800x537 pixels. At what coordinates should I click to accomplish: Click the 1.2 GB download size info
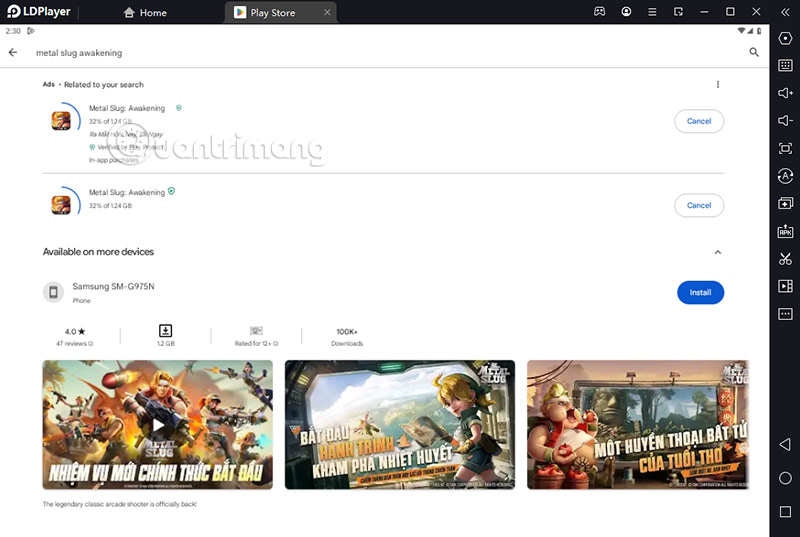[165, 336]
